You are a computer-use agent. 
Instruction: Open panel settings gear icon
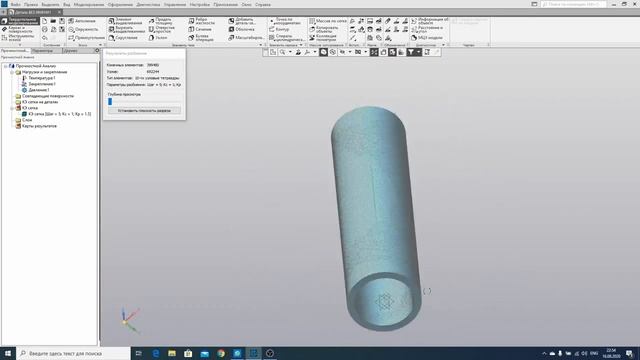tap(97, 51)
